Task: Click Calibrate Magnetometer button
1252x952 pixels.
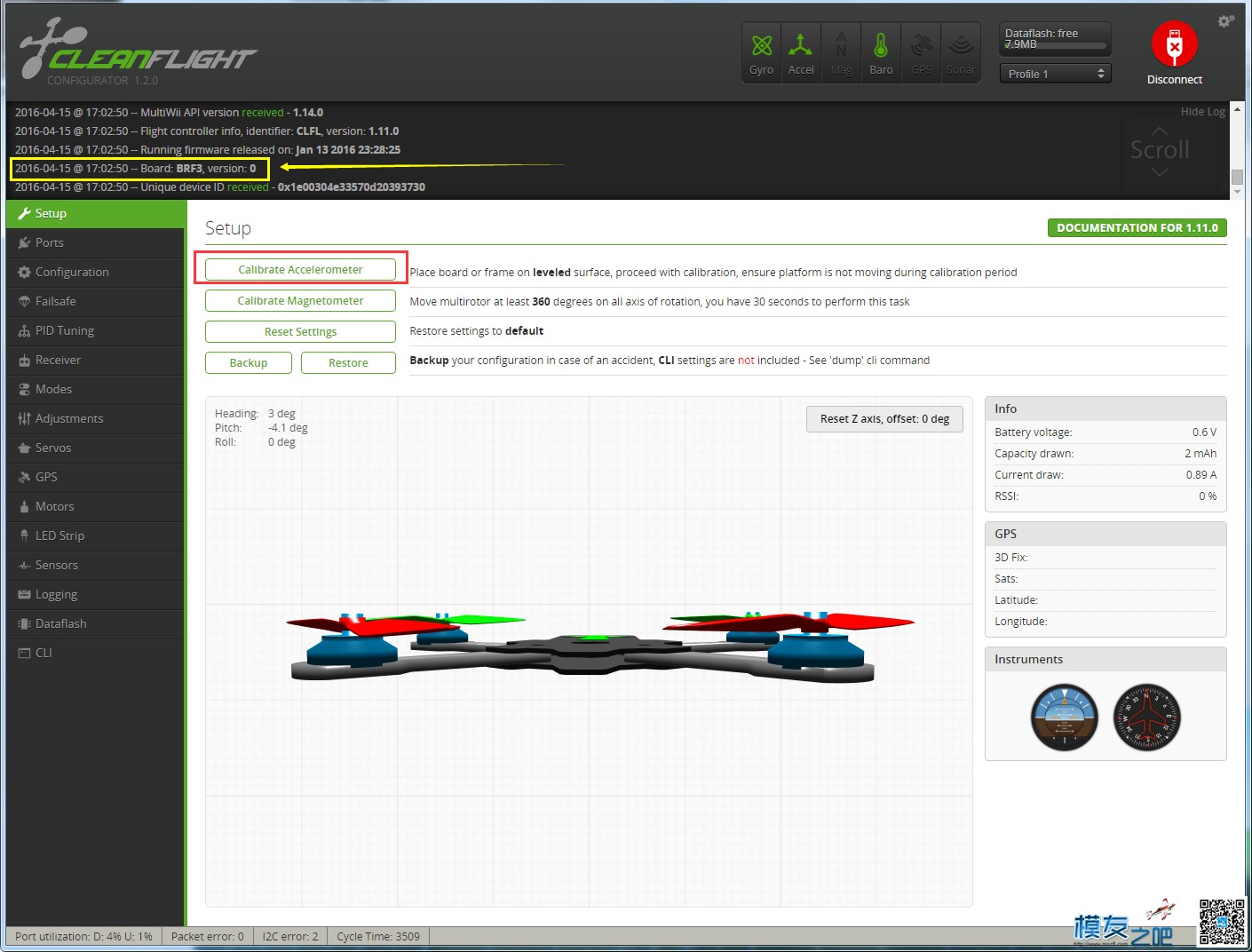Action: coord(300,300)
